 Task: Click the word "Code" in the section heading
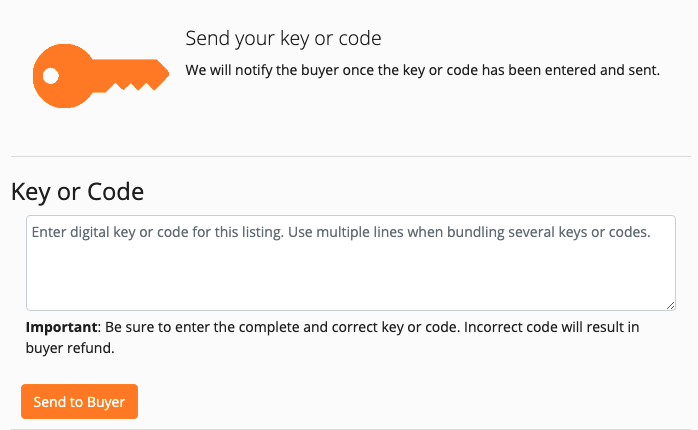pyautogui.click(x=116, y=191)
